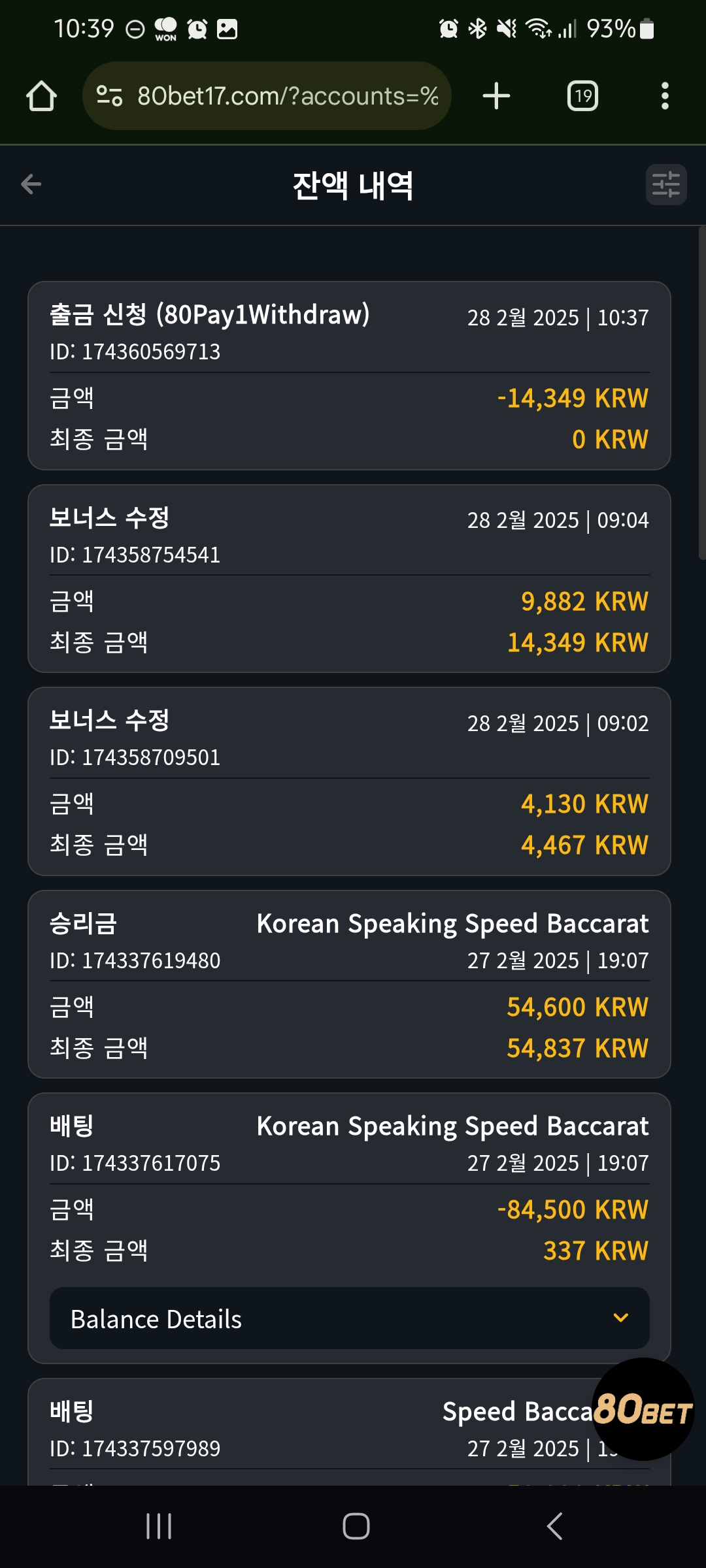Click the page scrollbar on right edge
706x1568 pixels.
[x=702, y=393]
